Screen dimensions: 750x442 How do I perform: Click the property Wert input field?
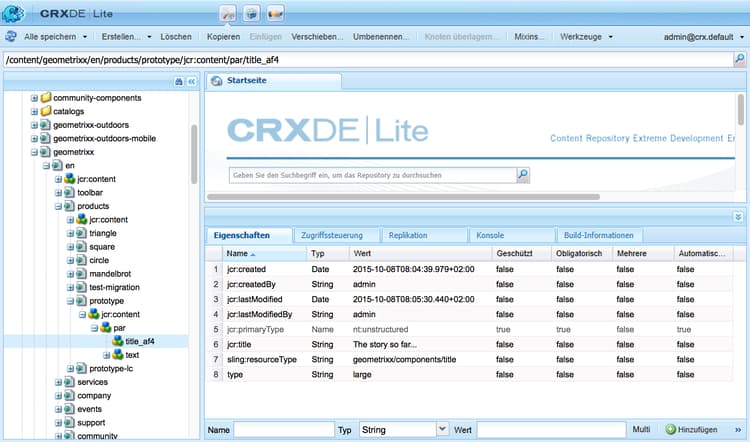[551, 430]
